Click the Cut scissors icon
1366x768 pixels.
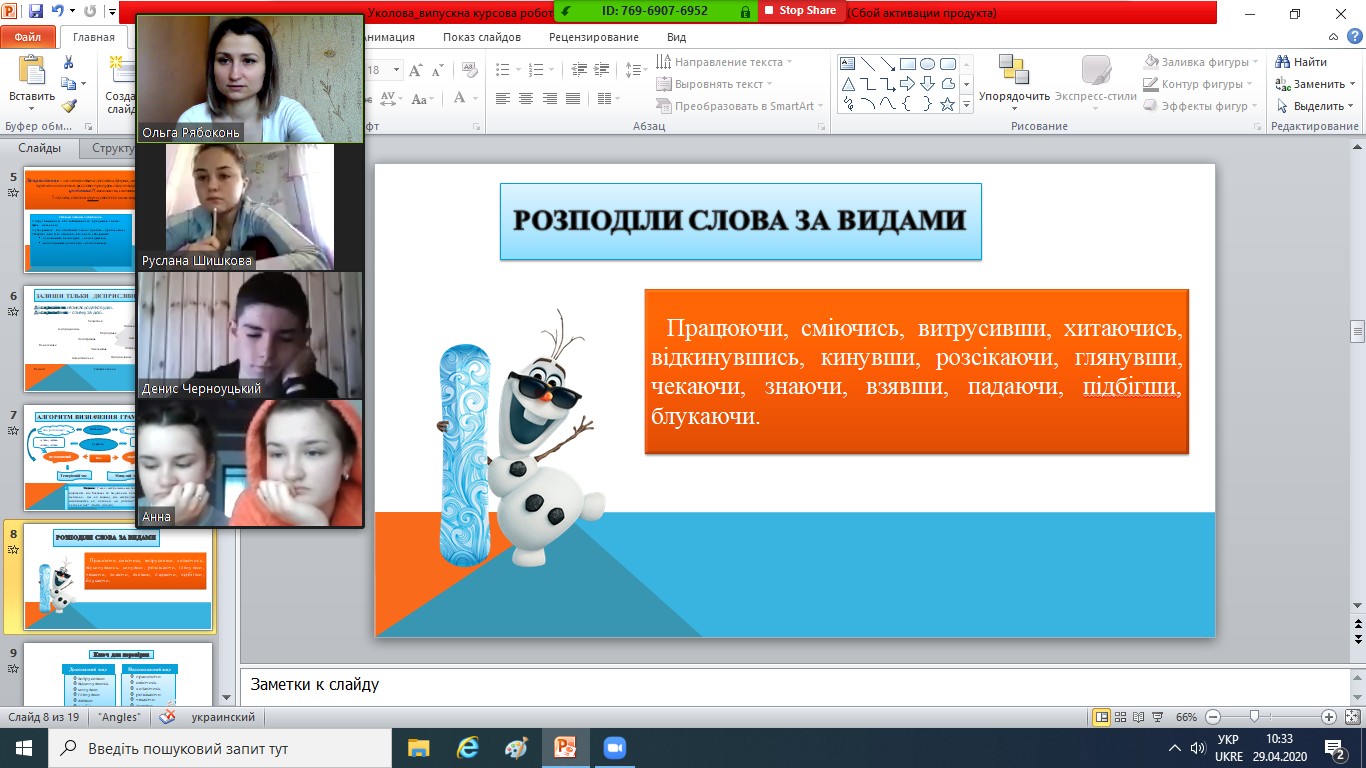point(68,63)
